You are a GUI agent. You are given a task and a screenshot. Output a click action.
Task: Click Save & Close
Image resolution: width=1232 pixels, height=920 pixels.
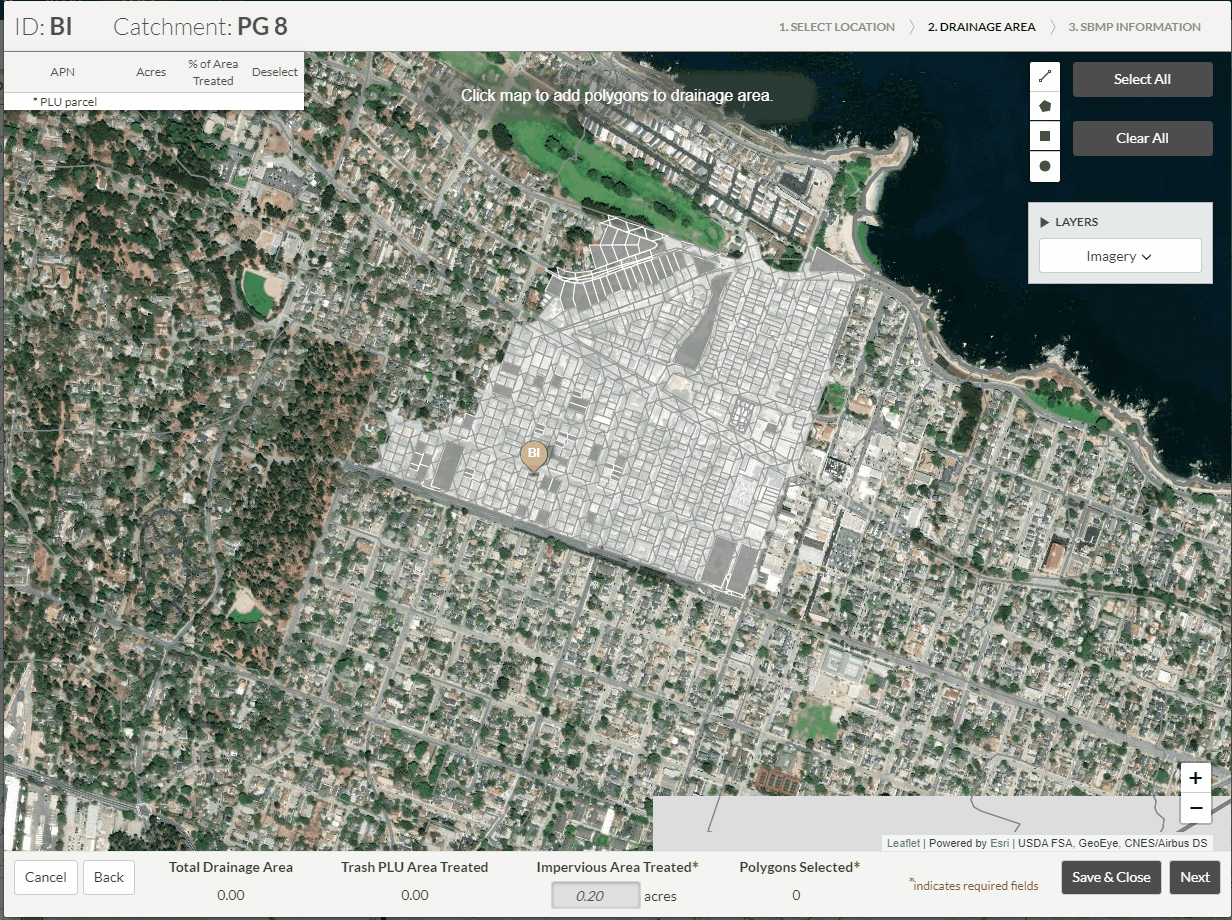(1111, 877)
